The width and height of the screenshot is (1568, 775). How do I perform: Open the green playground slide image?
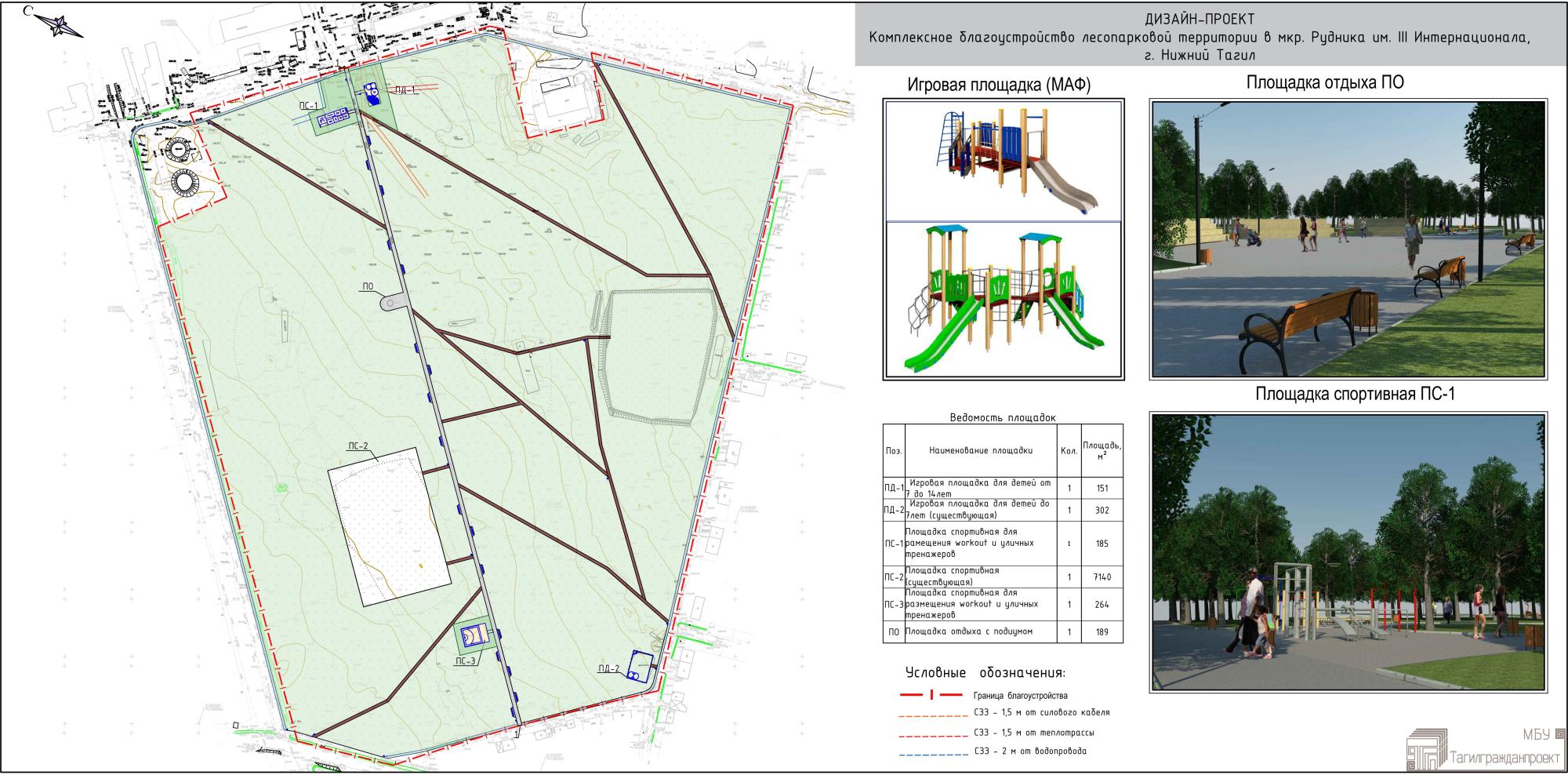[1004, 299]
